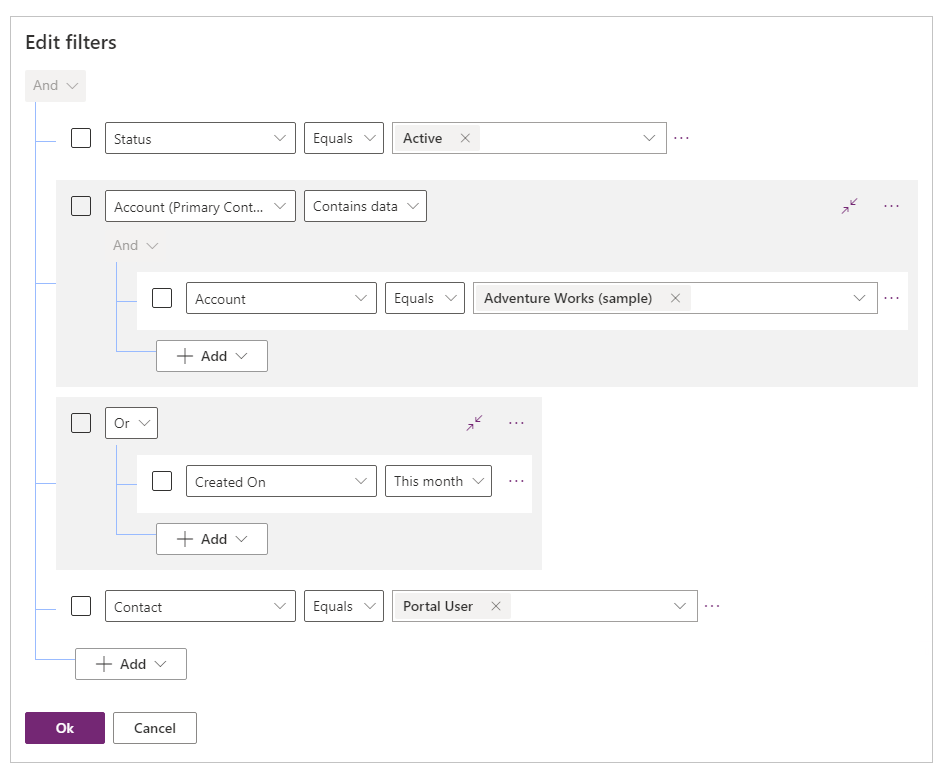Remove the Portal User value tag
Viewport: 948px width, 778px height.
pyautogui.click(x=496, y=606)
